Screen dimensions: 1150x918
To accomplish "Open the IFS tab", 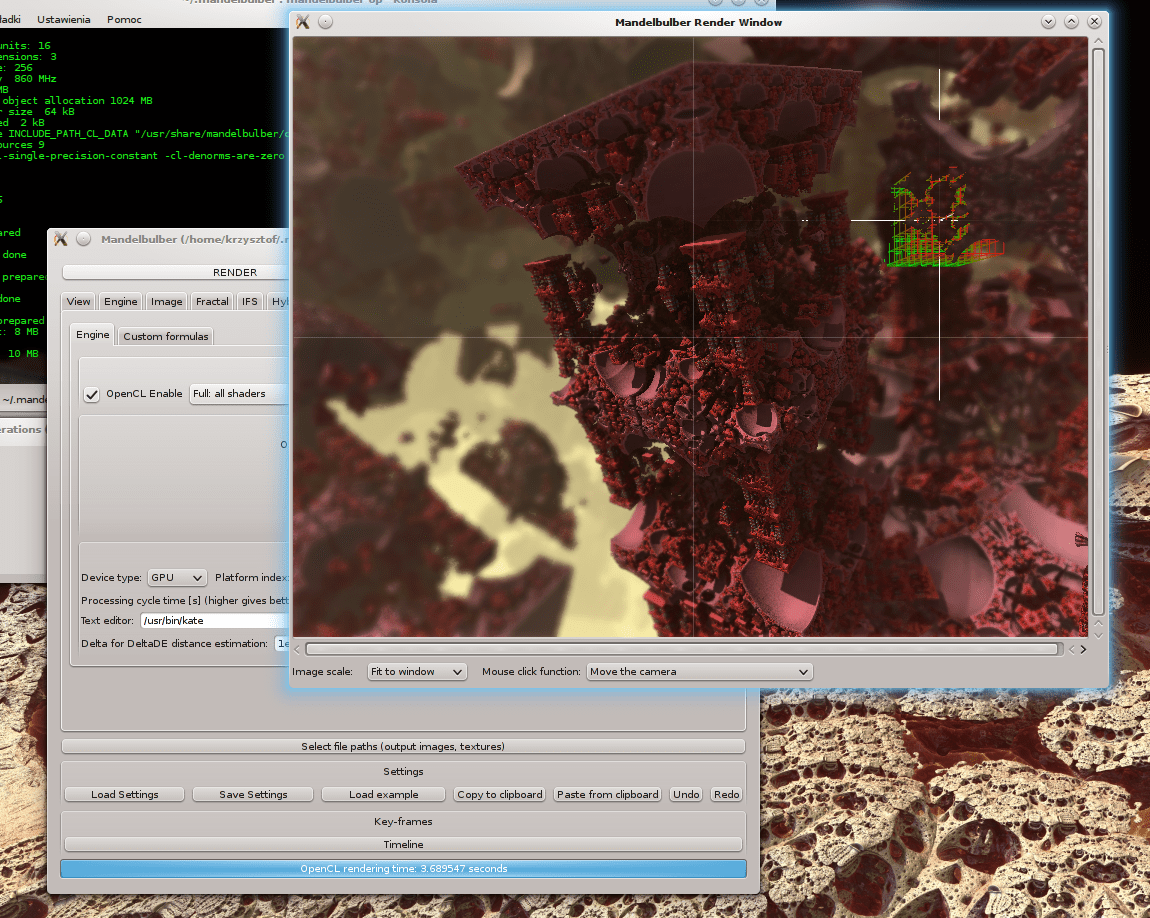I will pyautogui.click(x=249, y=301).
